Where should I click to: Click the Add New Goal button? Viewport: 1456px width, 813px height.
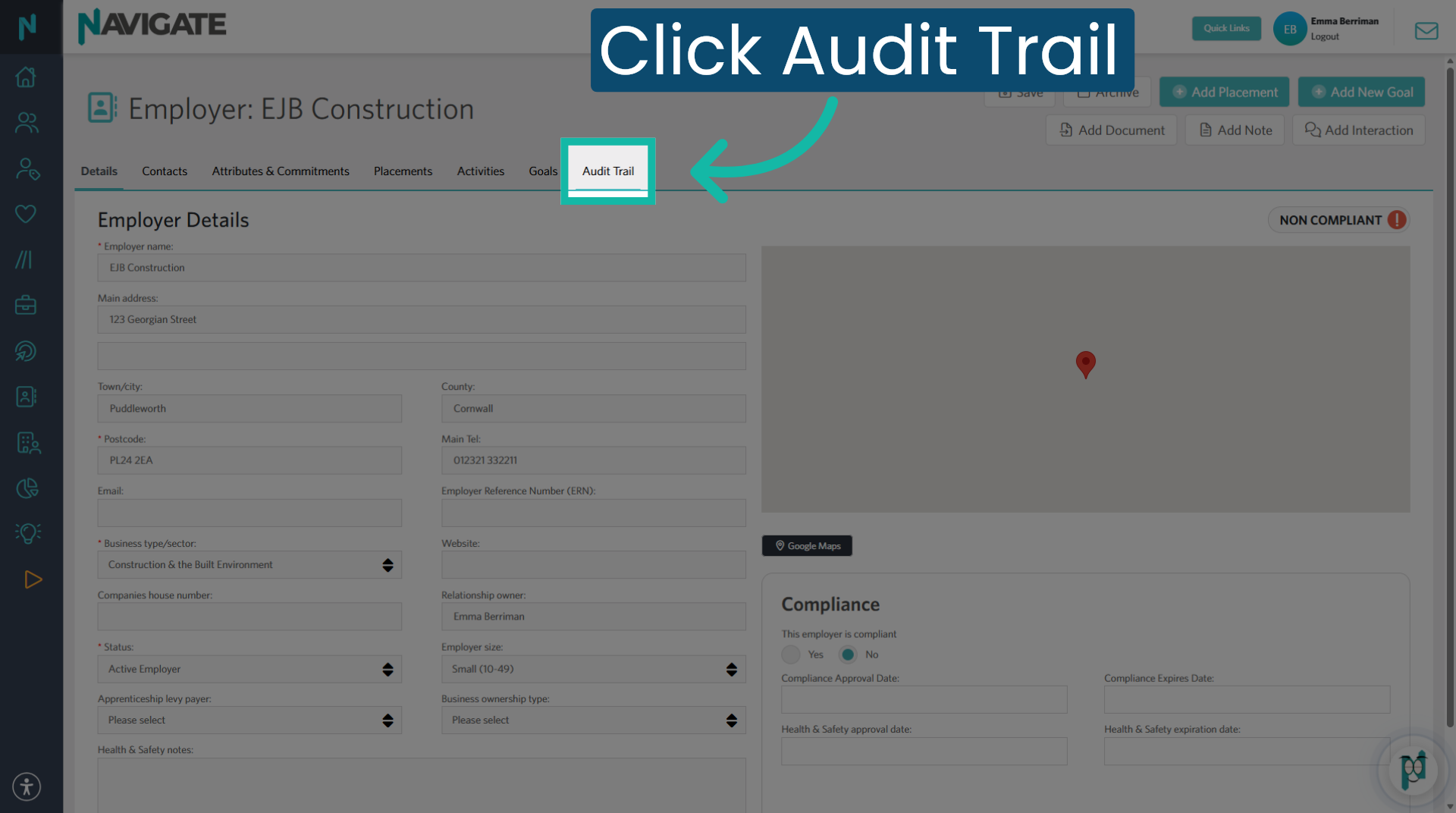coord(1361,93)
